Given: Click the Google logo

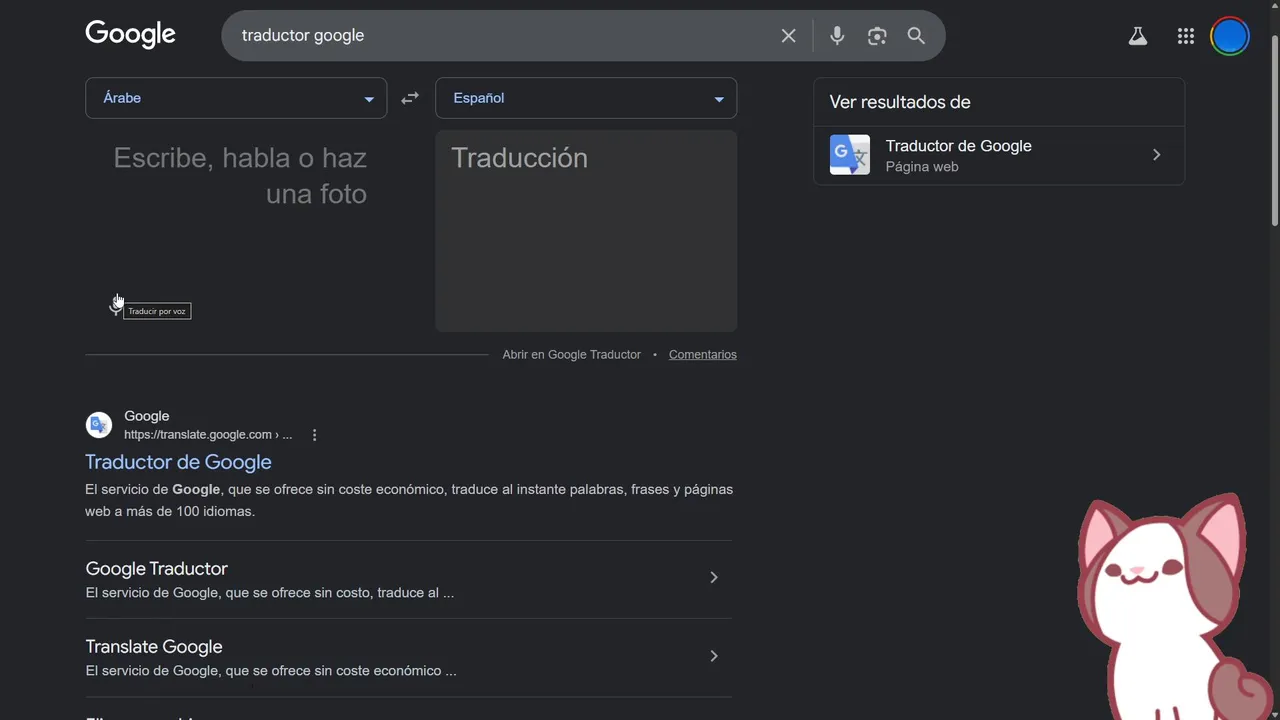Looking at the screenshot, I should (130, 34).
